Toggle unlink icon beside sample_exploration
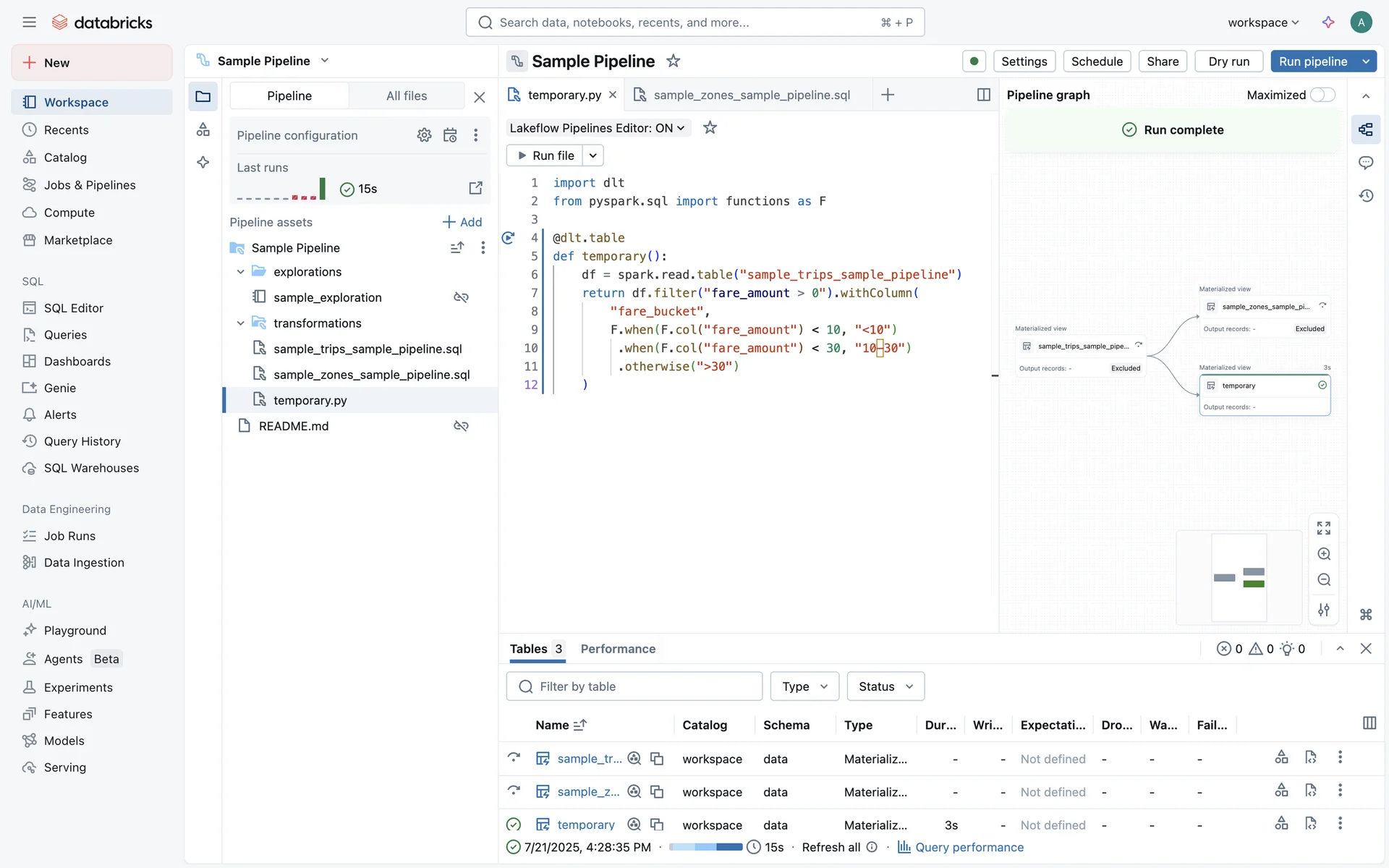This screenshot has height=868, width=1389. [461, 297]
